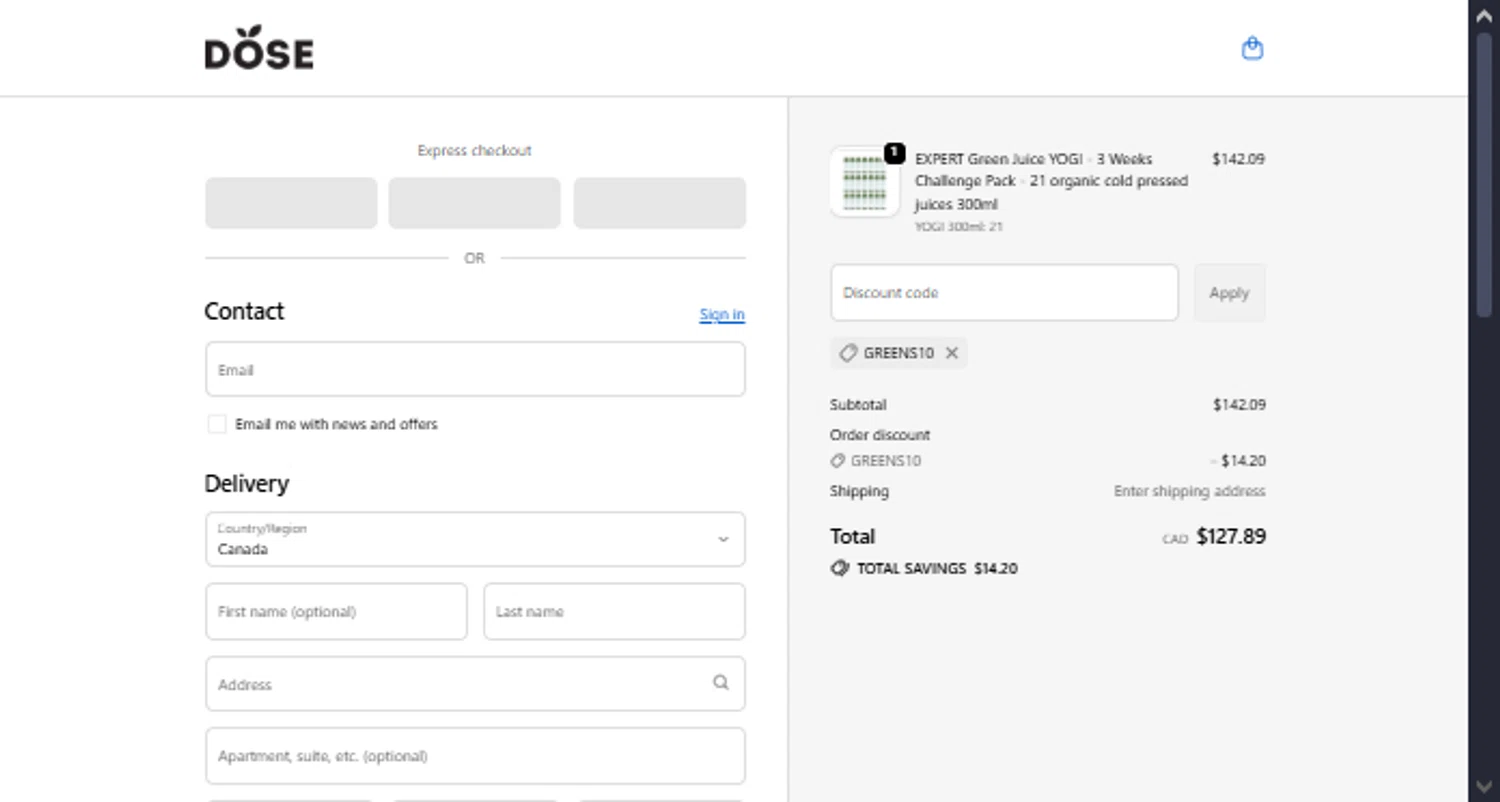This screenshot has height=802, width=1500.
Task: Click the 'Delivery' section heading
Action: 246,483
